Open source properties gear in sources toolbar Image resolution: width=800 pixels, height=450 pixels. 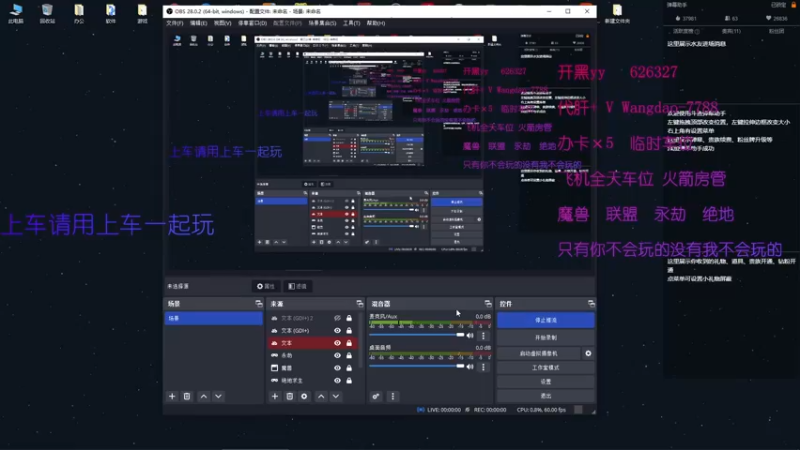(x=304, y=396)
